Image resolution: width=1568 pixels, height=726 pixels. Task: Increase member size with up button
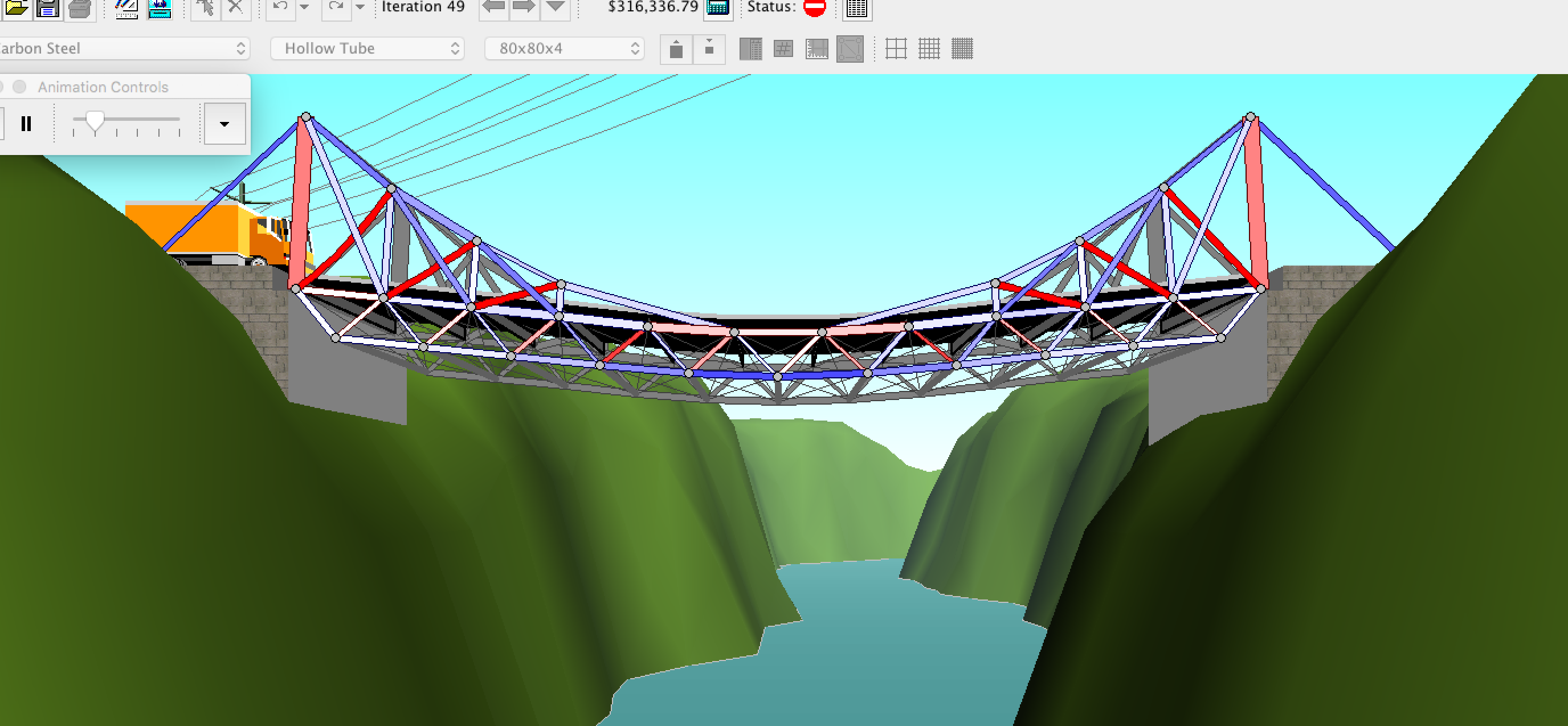(x=676, y=49)
